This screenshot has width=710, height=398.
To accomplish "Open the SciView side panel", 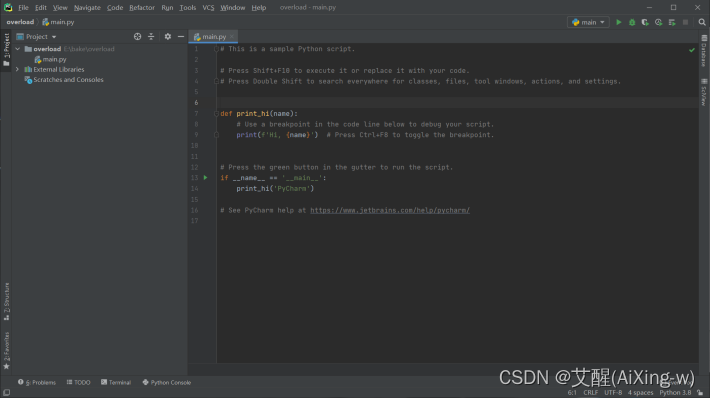I will click(704, 92).
